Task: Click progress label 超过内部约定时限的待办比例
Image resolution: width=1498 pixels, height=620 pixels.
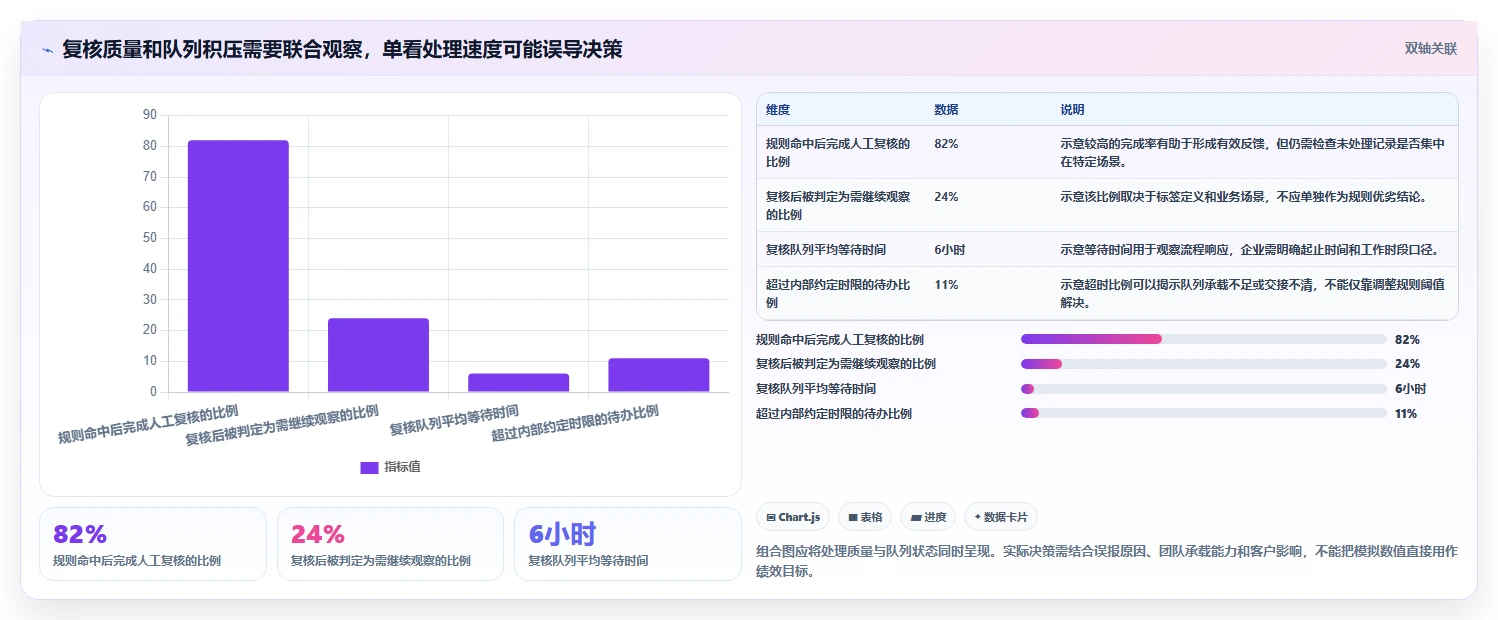Action: [x=834, y=414]
